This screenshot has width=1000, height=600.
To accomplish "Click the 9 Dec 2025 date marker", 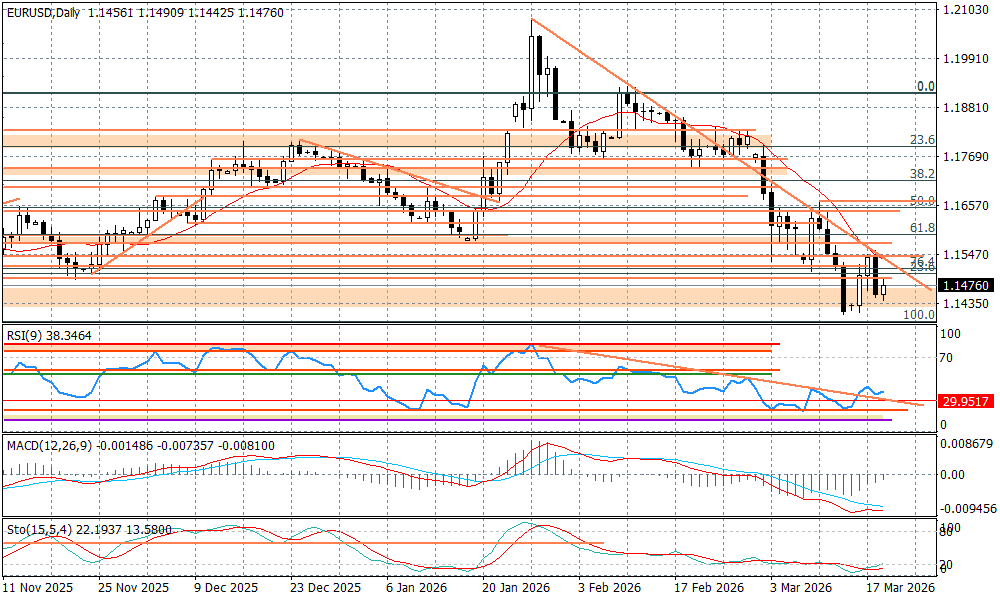I will (226, 588).
